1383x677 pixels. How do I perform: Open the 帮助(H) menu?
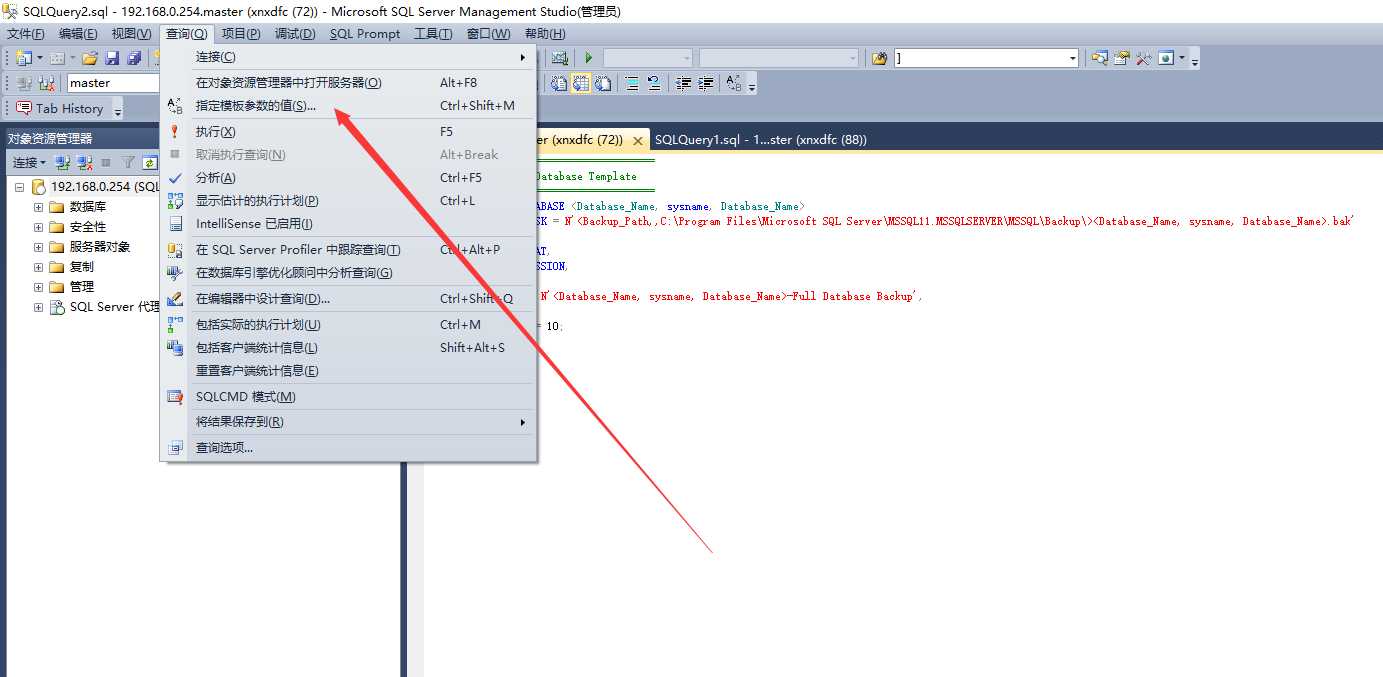(544, 34)
